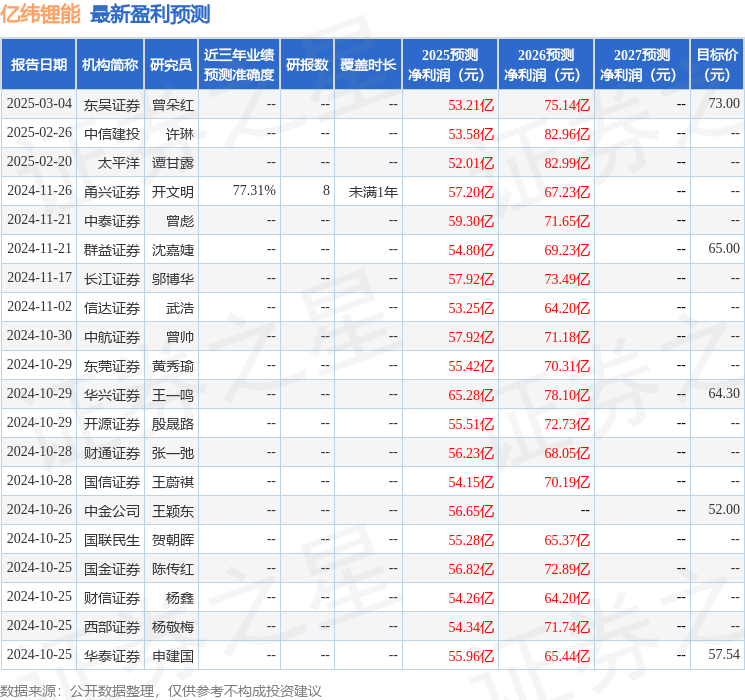Select institution cell 财通证券
This screenshot has height=700, width=745.
coord(112,453)
